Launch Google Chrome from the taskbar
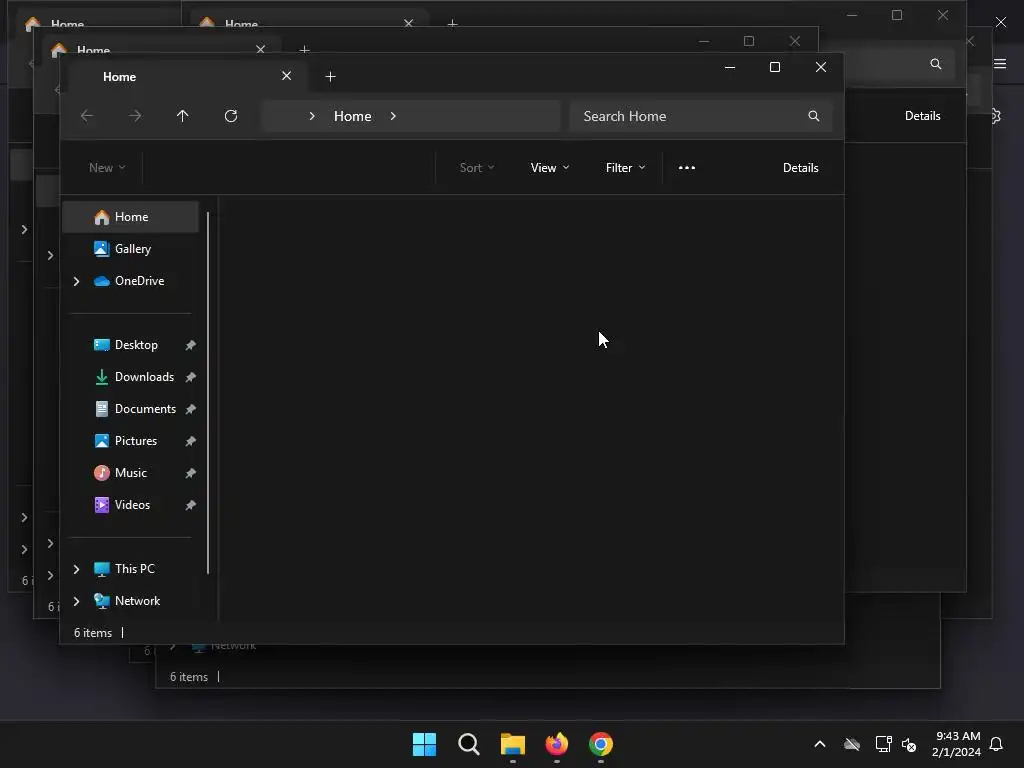This screenshot has height=768, width=1024. 601,744
